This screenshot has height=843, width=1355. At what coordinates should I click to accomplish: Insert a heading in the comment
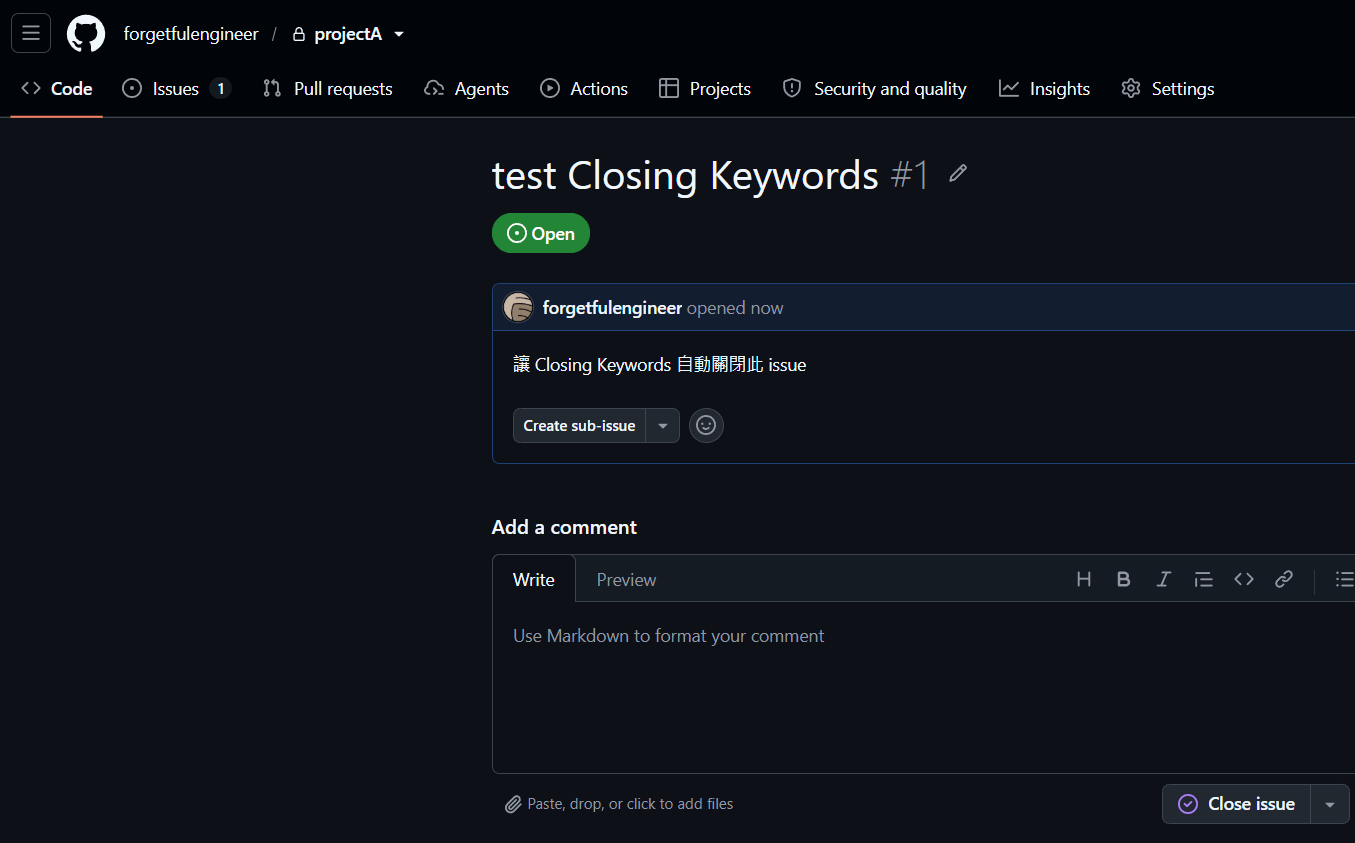pyautogui.click(x=1084, y=579)
